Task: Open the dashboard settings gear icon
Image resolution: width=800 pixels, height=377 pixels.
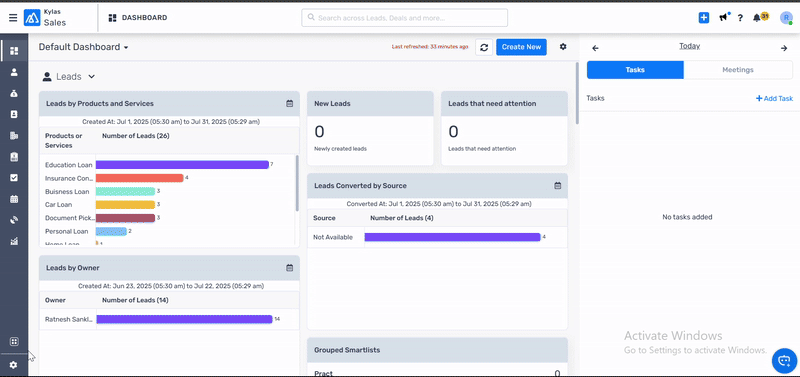Action: [x=563, y=46]
